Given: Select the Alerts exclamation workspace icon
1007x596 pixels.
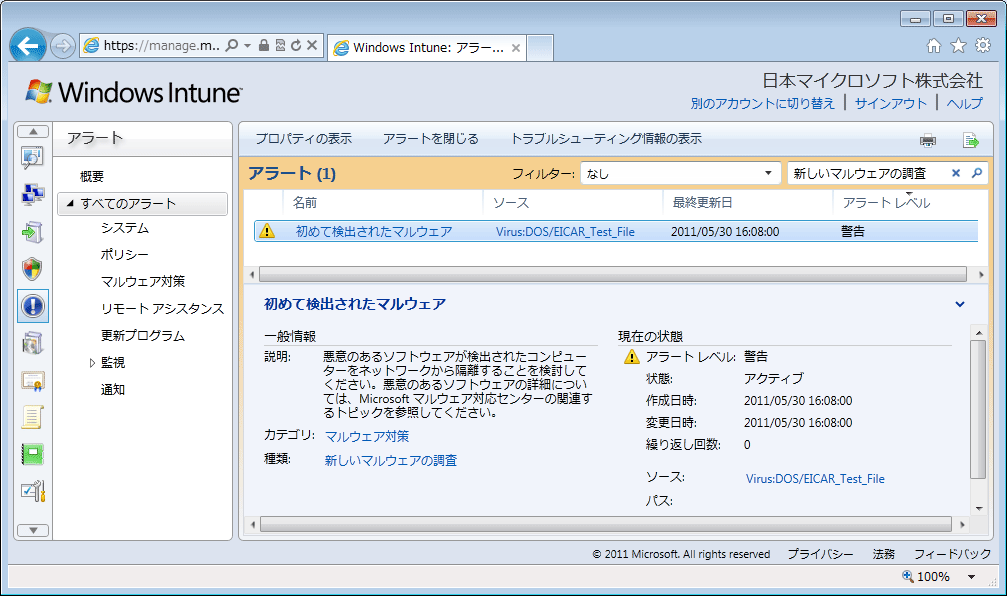Looking at the screenshot, I should point(33,306).
